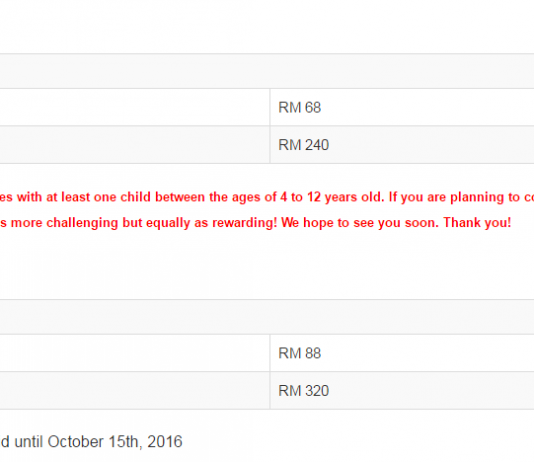Click the blank left cell beside RM 68
The width and height of the screenshot is (534, 462).
click(135, 107)
